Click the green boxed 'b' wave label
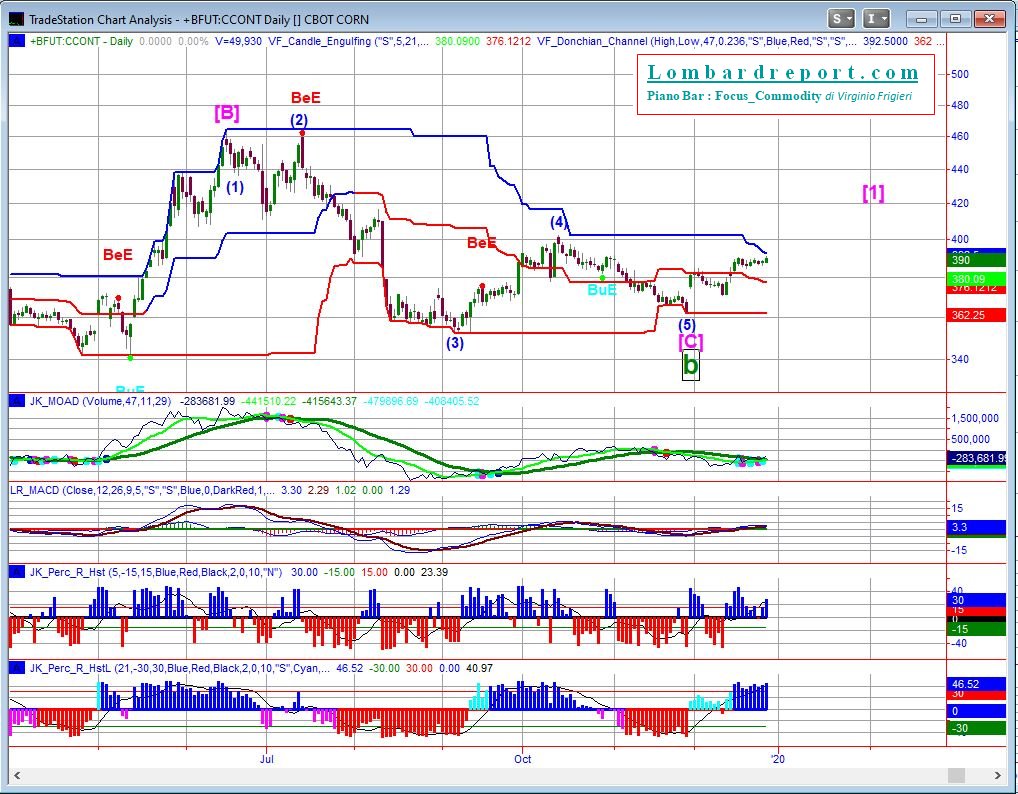The image size is (1018, 794). (691, 366)
